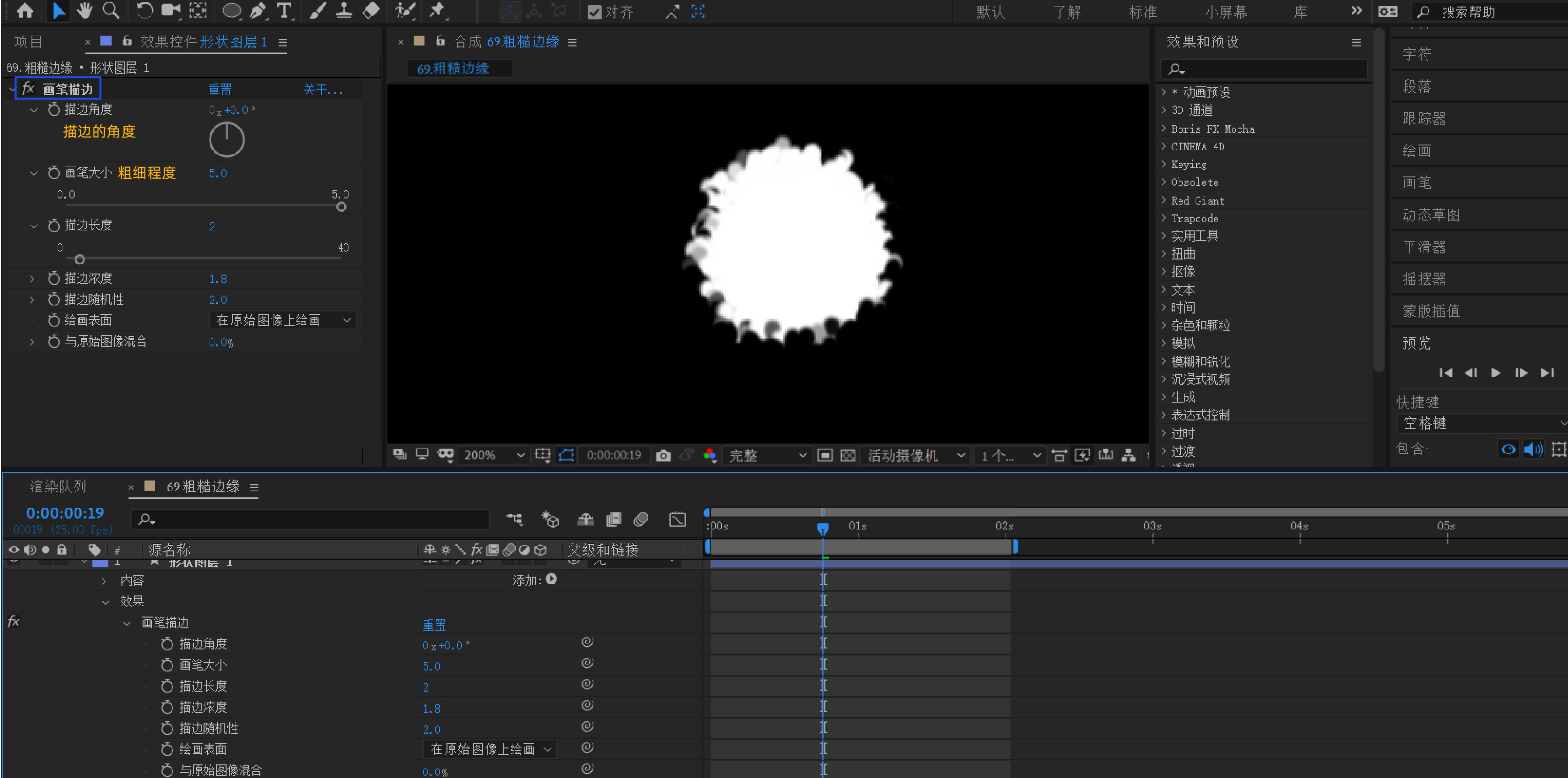Switch to 标准 workspace

tap(1143, 12)
